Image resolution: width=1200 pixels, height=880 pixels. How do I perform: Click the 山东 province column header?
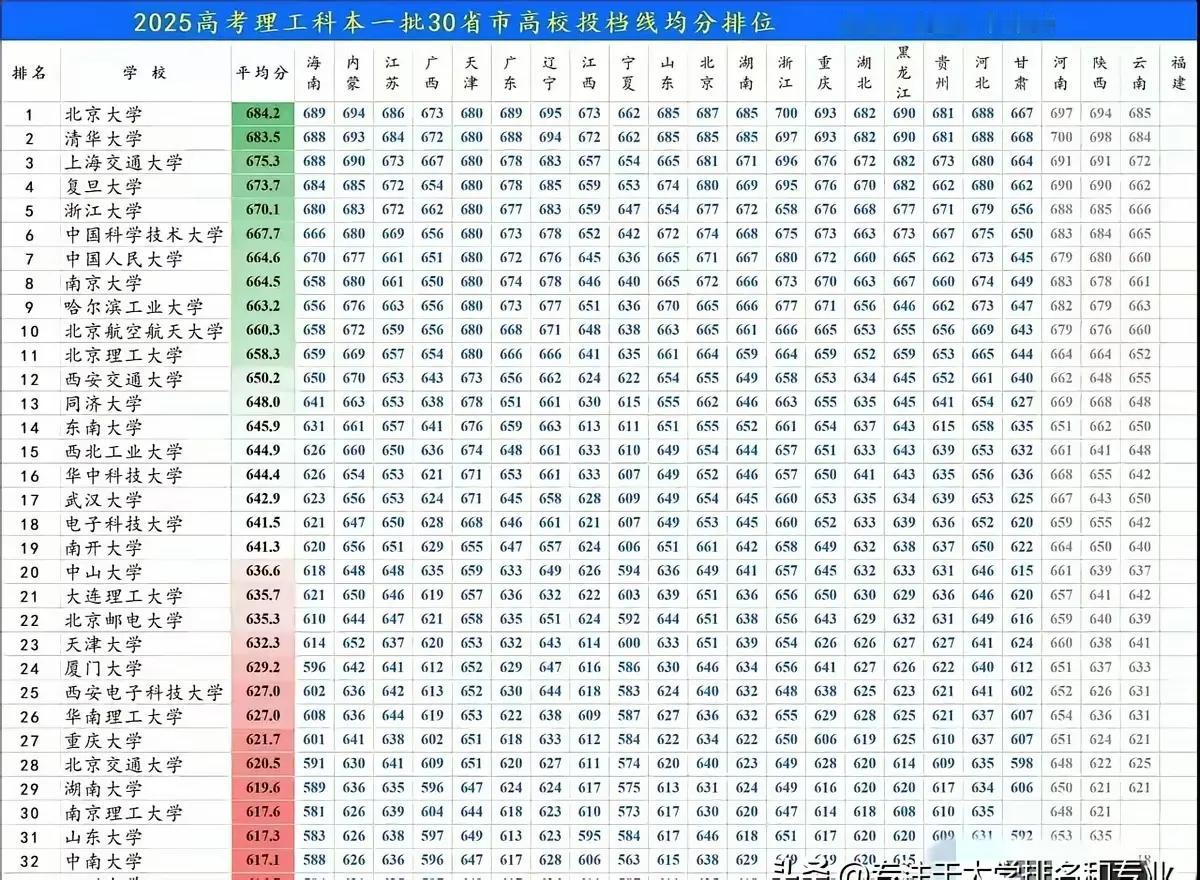coord(668,73)
